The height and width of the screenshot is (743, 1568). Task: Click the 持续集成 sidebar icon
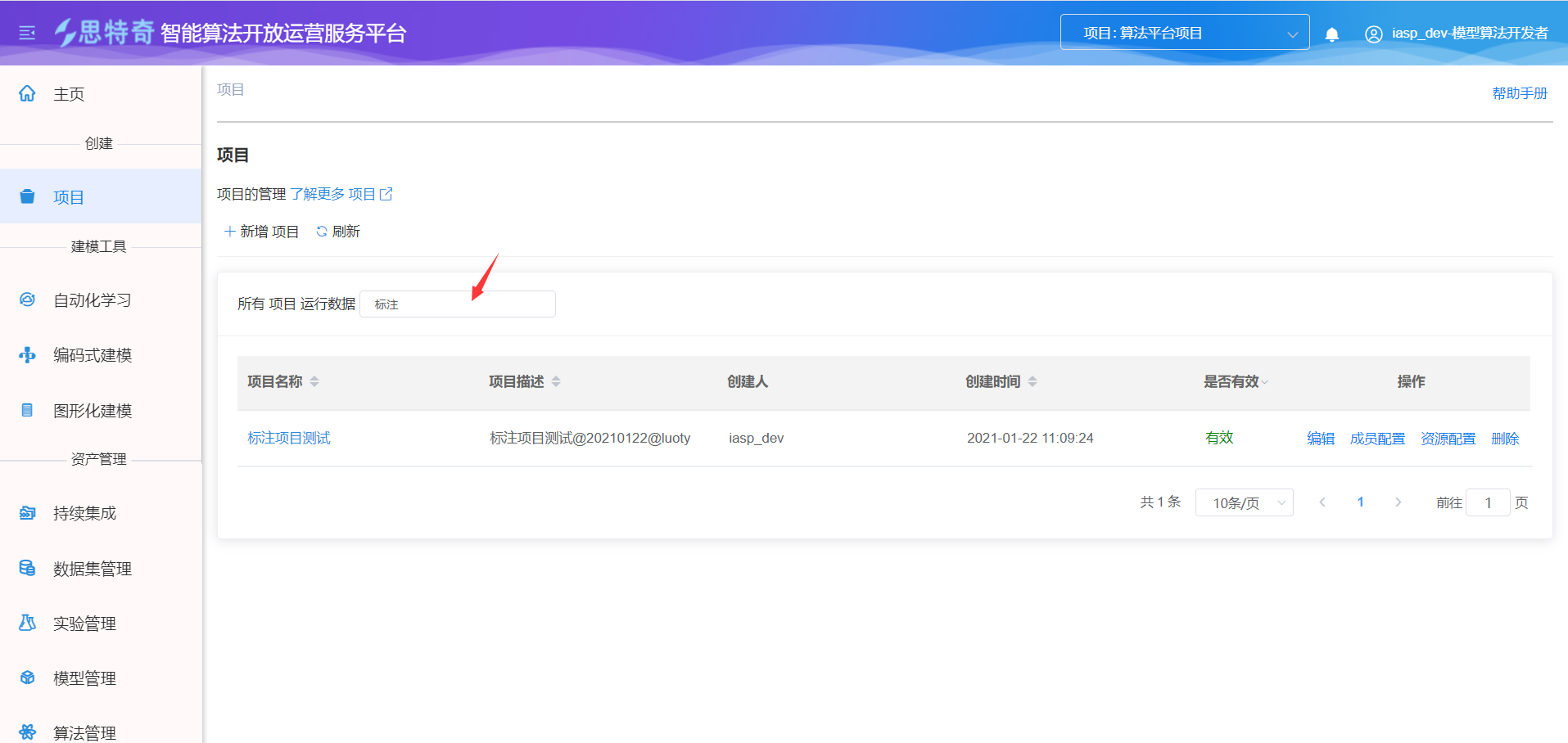point(27,513)
